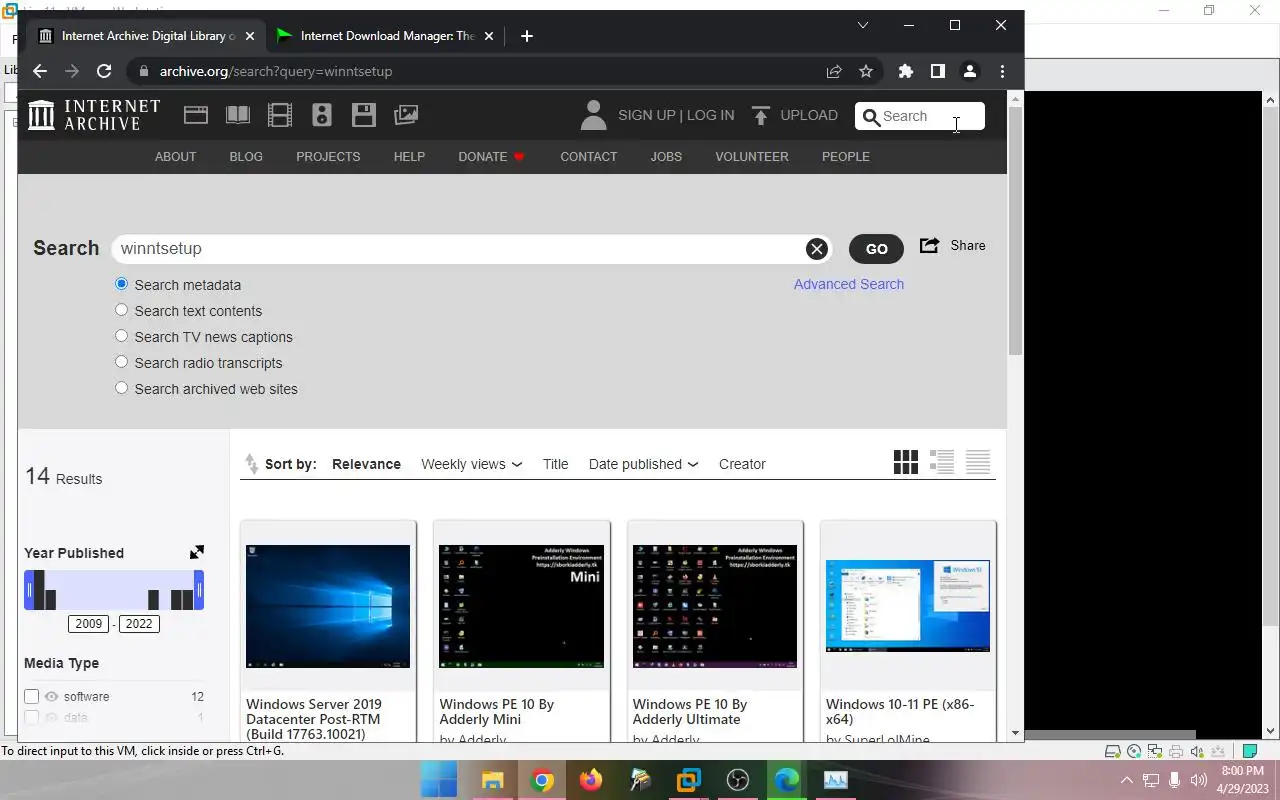The width and height of the screenshot is (1280, 800).
Task: Open Chrome extensions puzzle icon
Action: tap(906, 71)
